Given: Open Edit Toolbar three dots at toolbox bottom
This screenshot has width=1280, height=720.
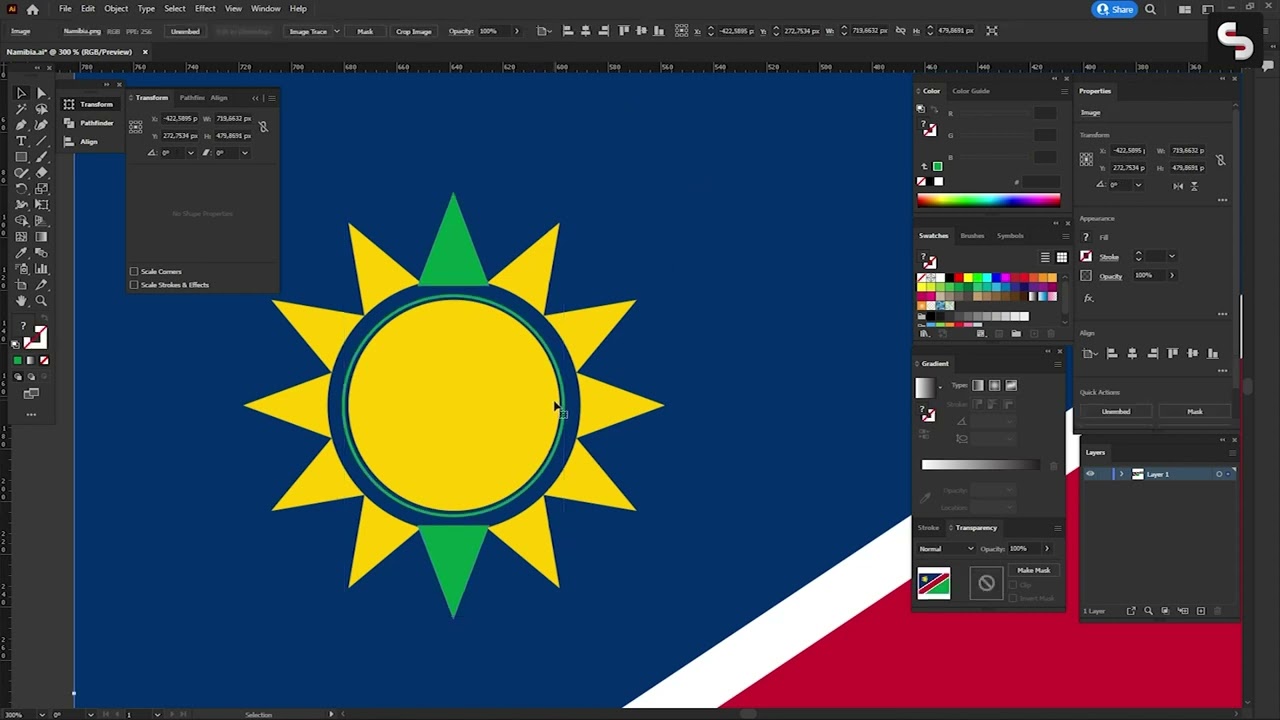Looking at the screenshot, I should click(x=31, y=414).
